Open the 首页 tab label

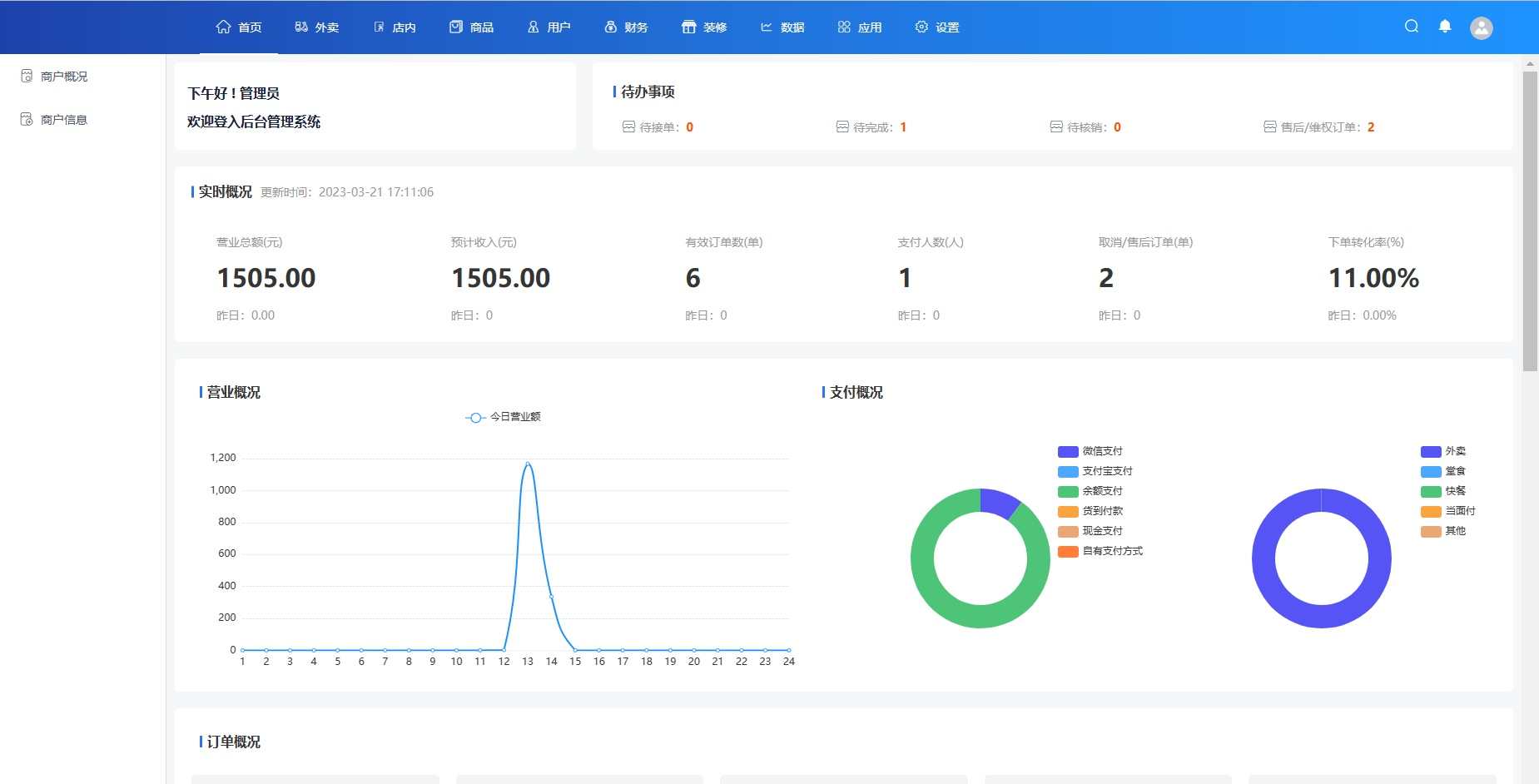250,27
